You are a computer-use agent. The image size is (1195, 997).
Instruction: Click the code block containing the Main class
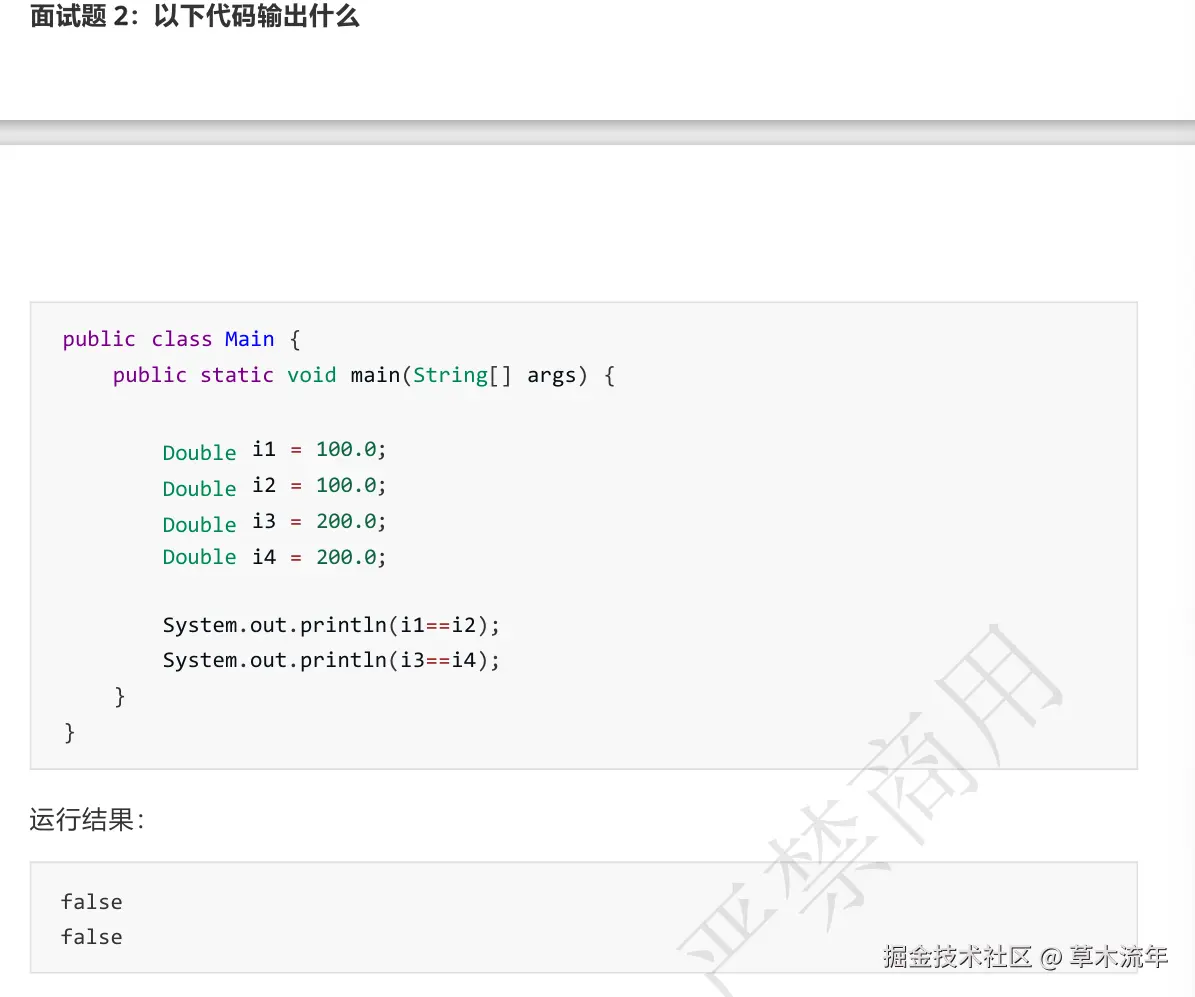(x=584, y=535)
